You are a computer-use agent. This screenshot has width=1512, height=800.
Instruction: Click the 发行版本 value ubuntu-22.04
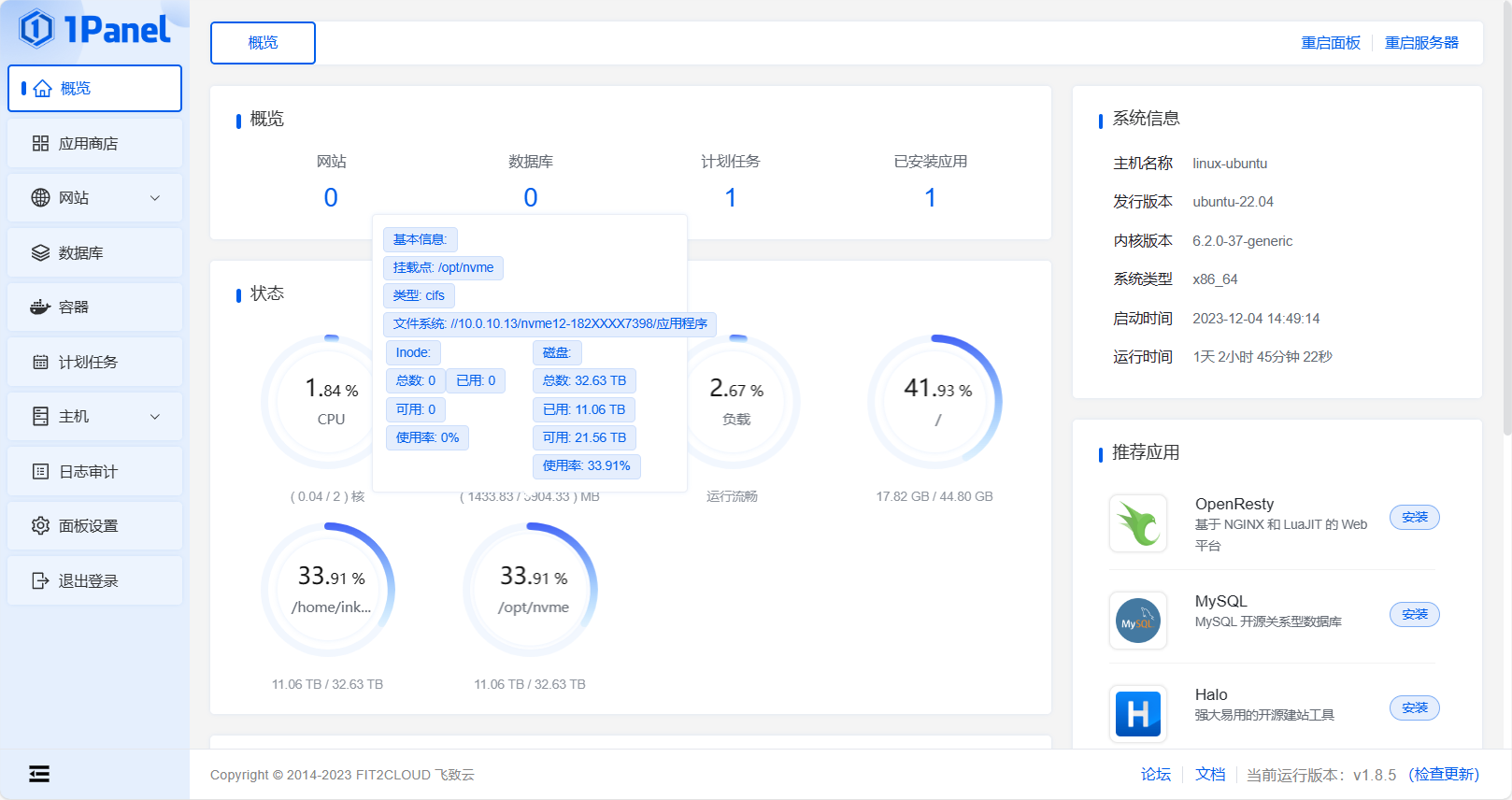[1233, 202]
